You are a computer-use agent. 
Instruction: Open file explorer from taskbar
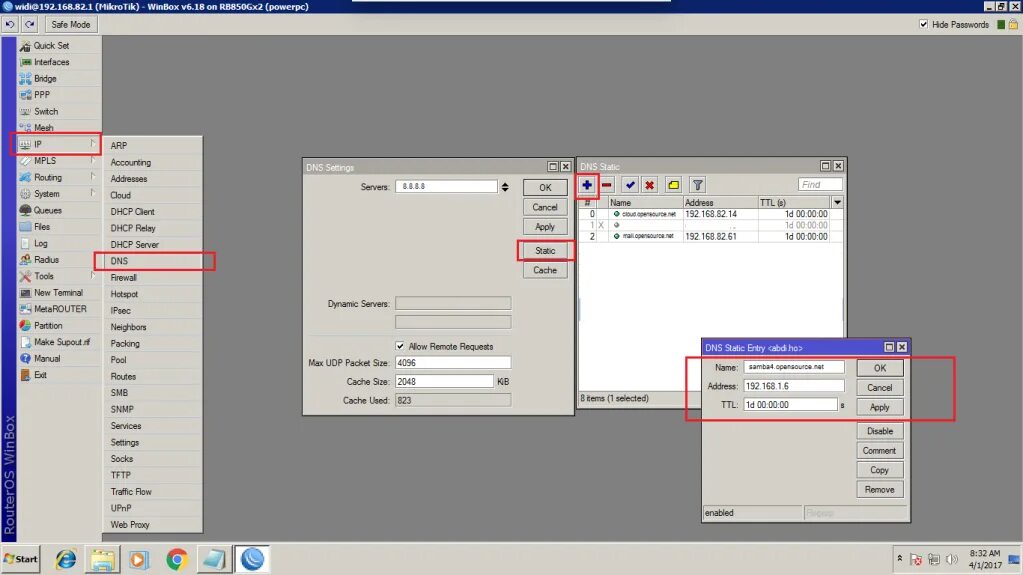tap(102, 559)
